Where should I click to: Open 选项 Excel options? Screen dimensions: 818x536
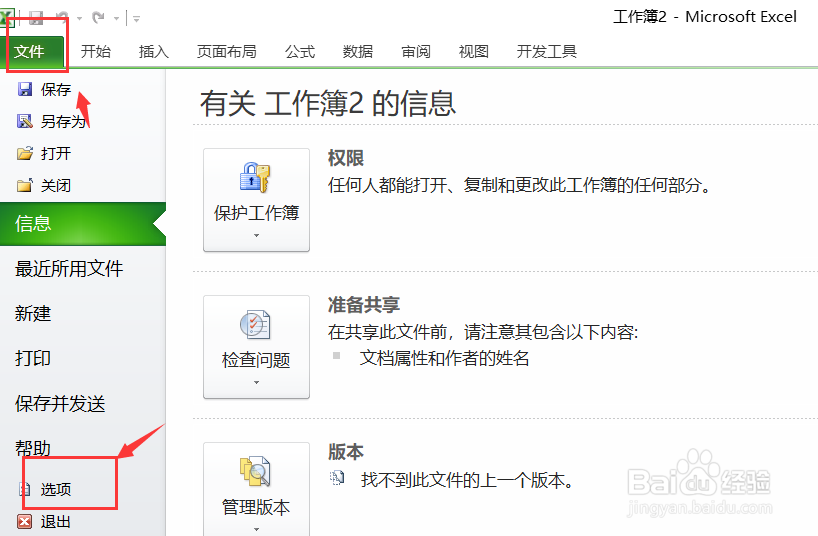pos(56,489)
